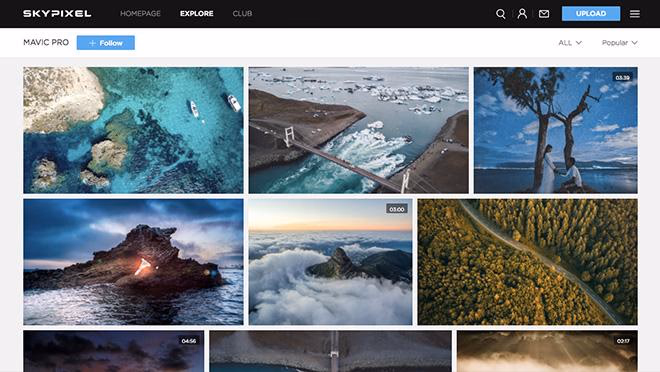Go to the Homepage tab
Screen dimensions: 660x372
coord(140,13)
